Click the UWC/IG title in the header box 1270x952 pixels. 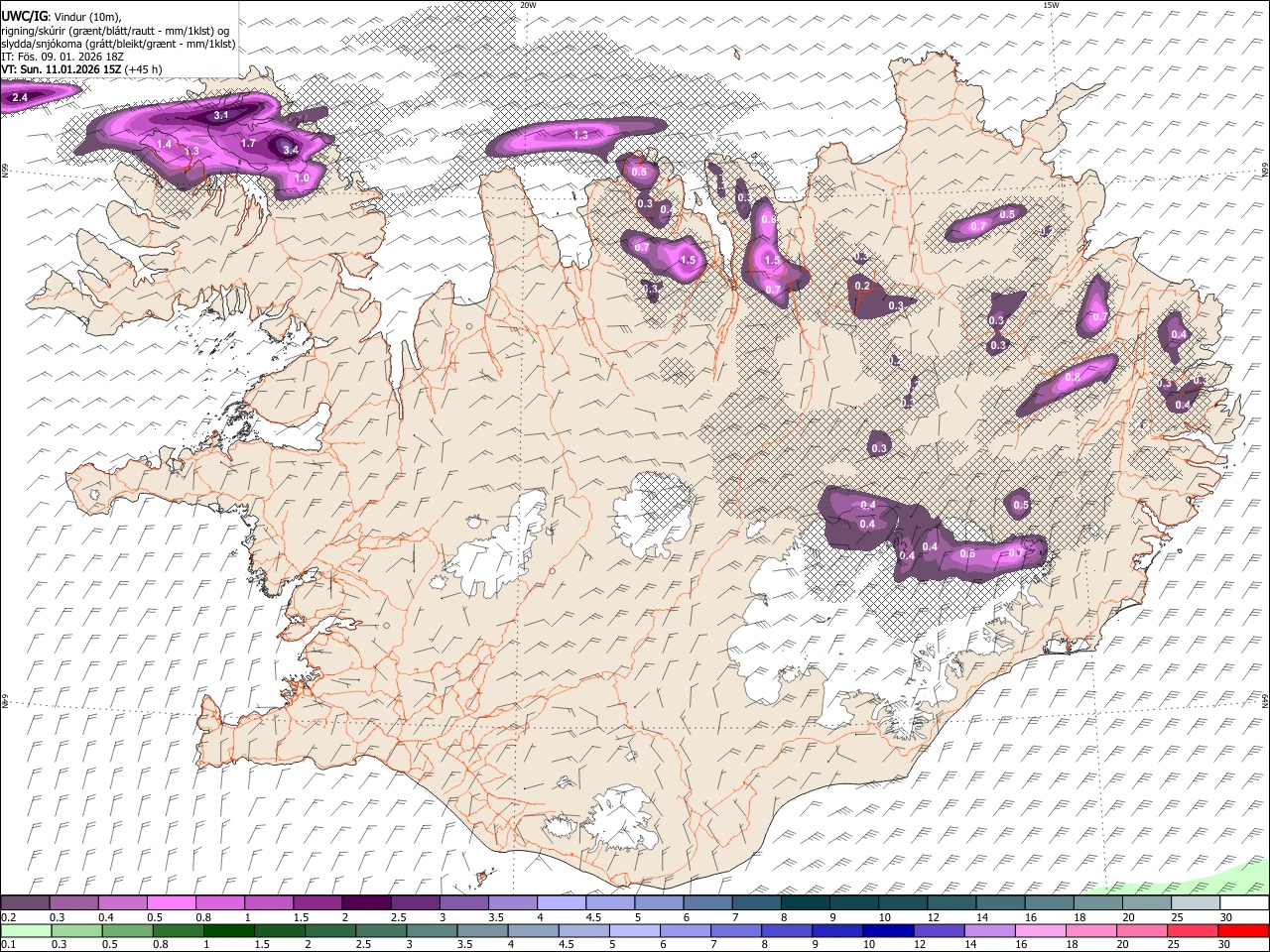pyautogui.click(x=24, y=16)
